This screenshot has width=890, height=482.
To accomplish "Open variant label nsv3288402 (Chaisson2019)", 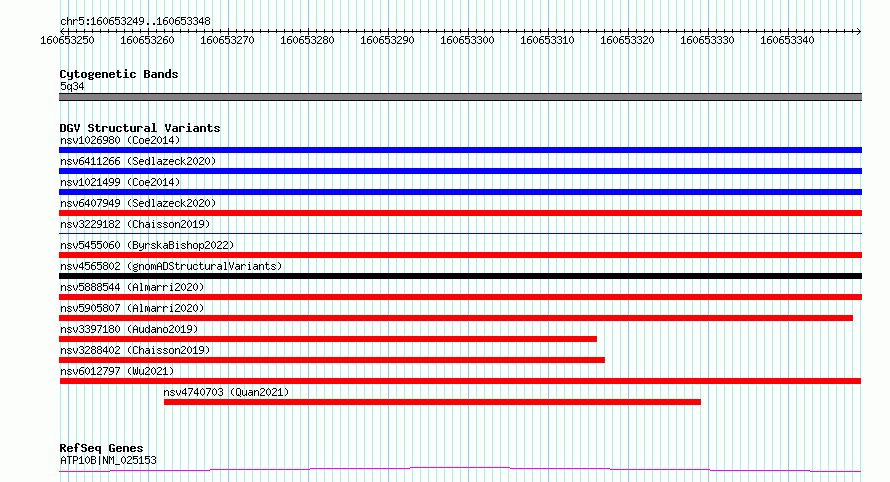I will (x=135, y=350).
